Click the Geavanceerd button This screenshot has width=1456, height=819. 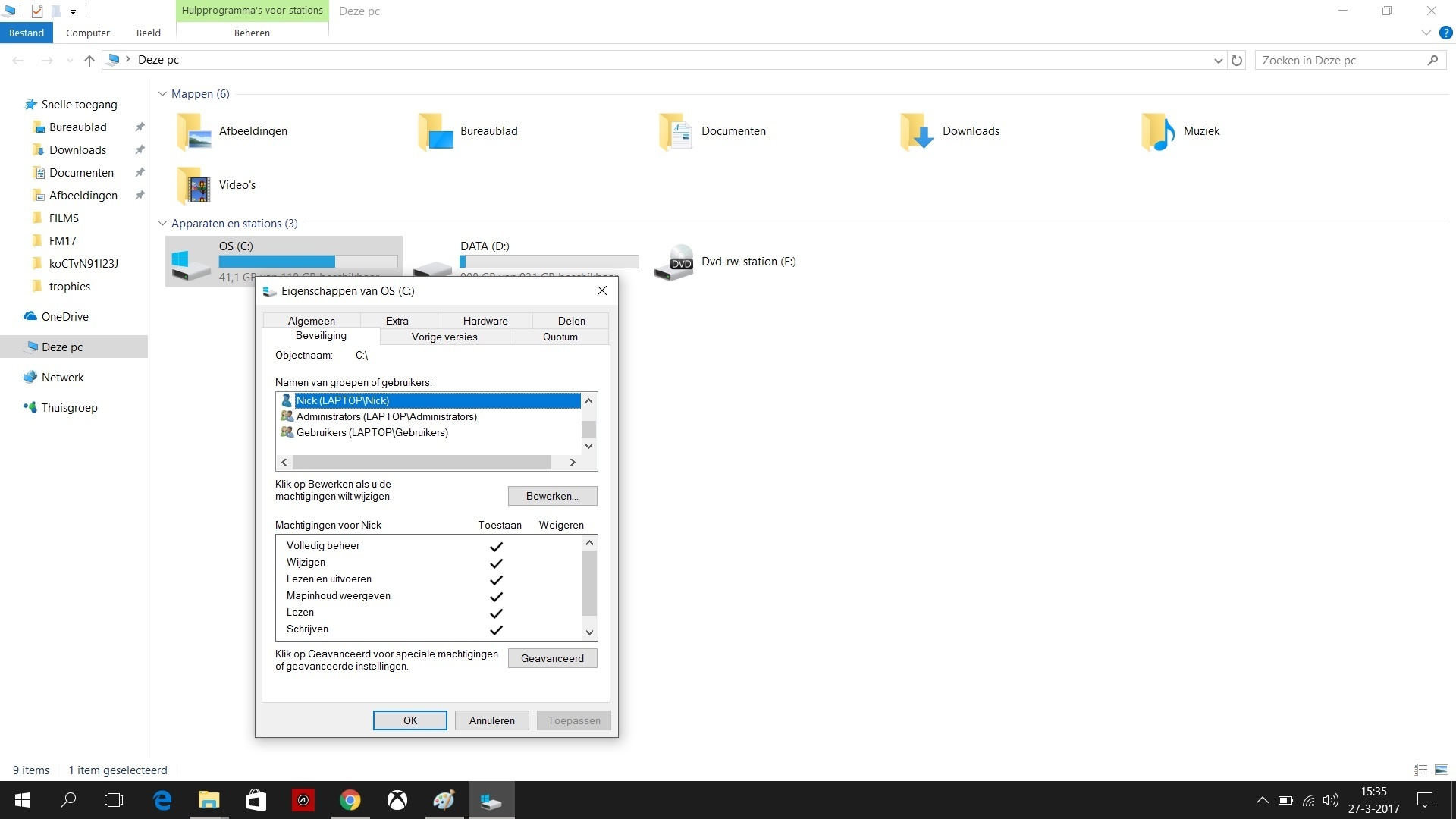point(552,658)
